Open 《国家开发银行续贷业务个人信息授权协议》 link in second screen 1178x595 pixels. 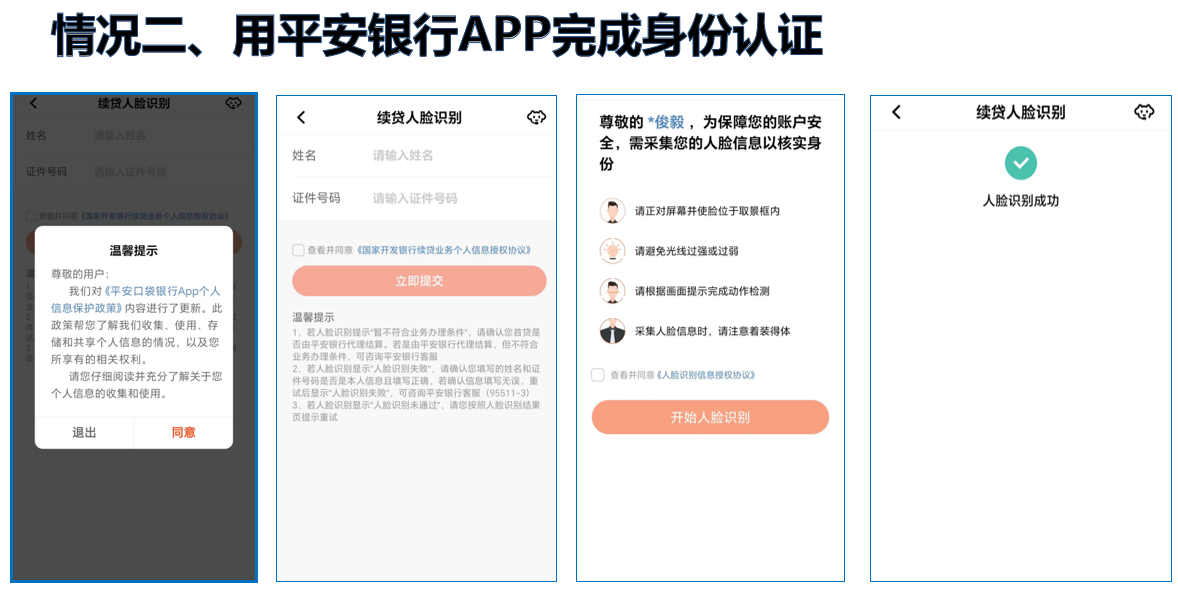(445, 250)
